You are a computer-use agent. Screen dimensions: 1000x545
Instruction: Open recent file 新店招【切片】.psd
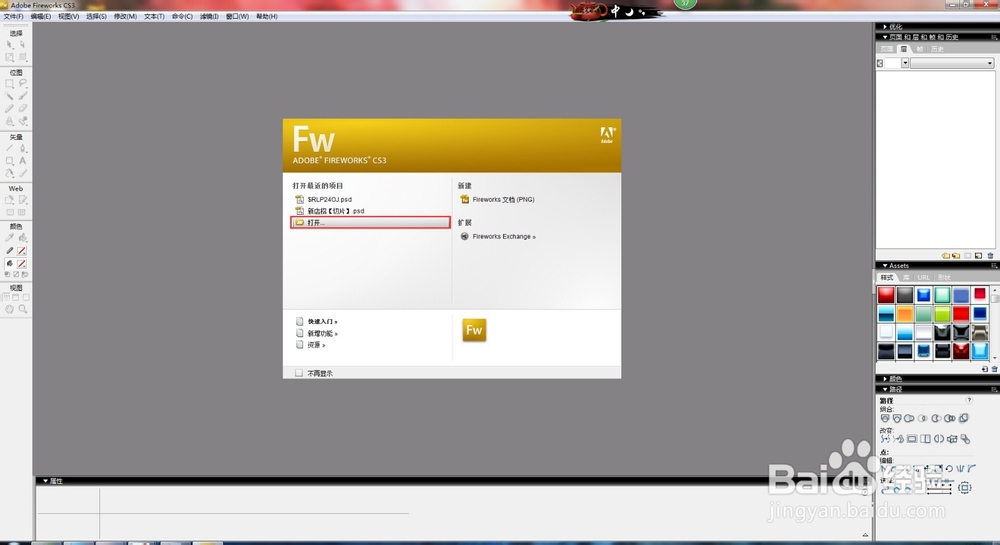335,211
